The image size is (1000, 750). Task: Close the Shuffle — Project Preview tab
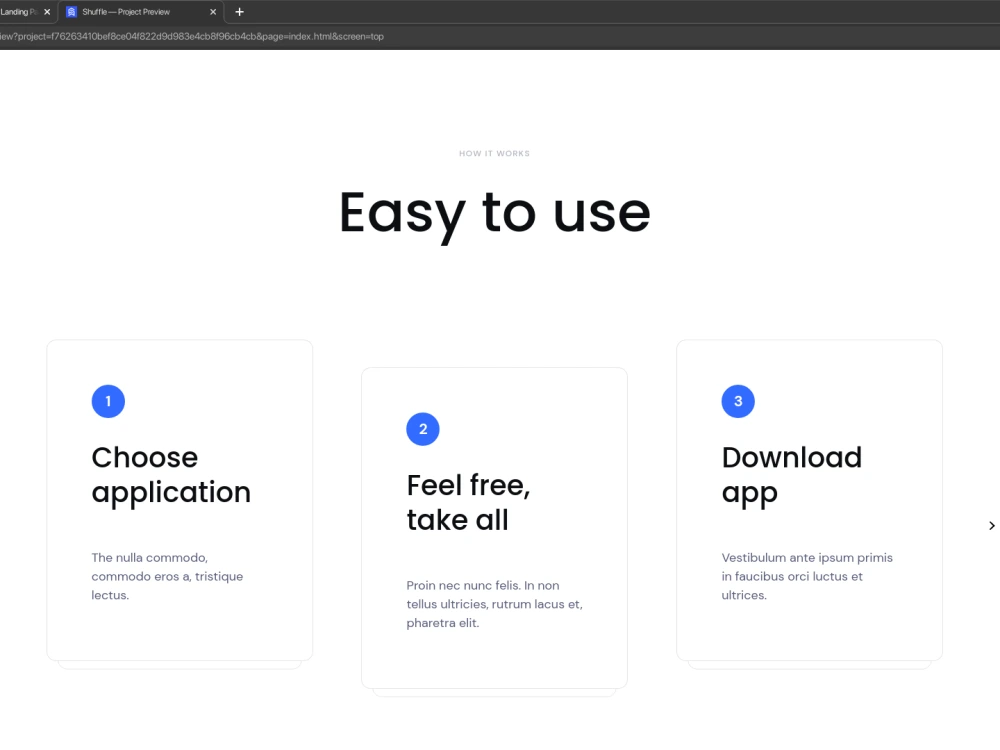click(x=213, y=12)
